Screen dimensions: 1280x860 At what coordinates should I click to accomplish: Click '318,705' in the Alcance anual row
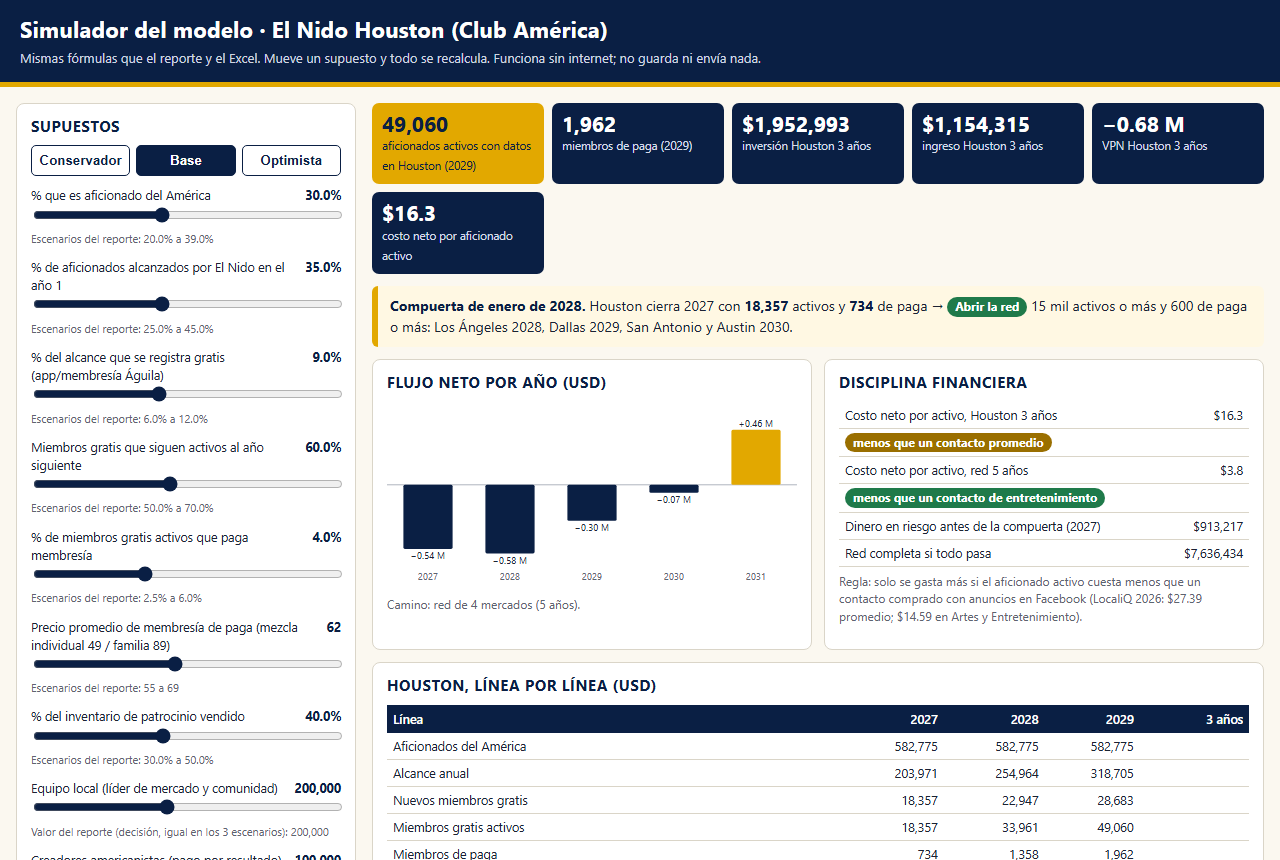pos(1112,774)
